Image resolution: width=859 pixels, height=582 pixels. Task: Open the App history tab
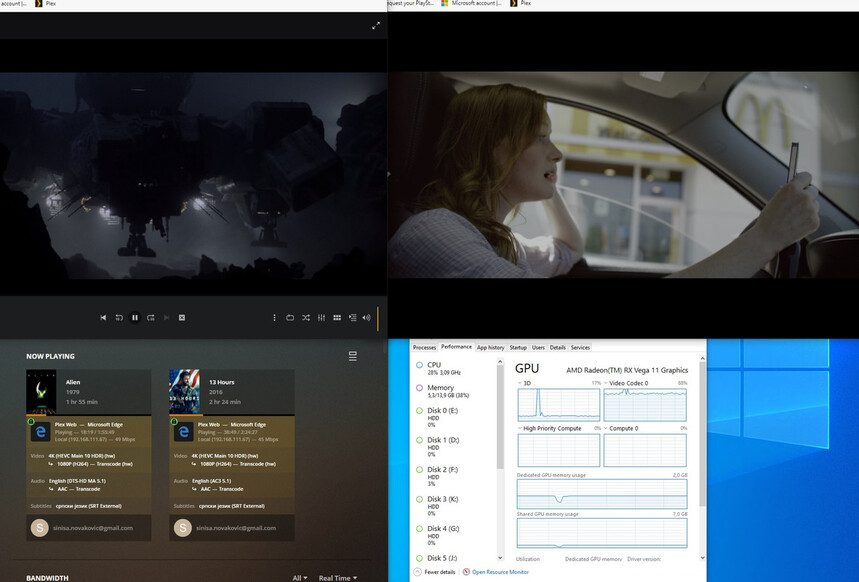click(490, 347)
